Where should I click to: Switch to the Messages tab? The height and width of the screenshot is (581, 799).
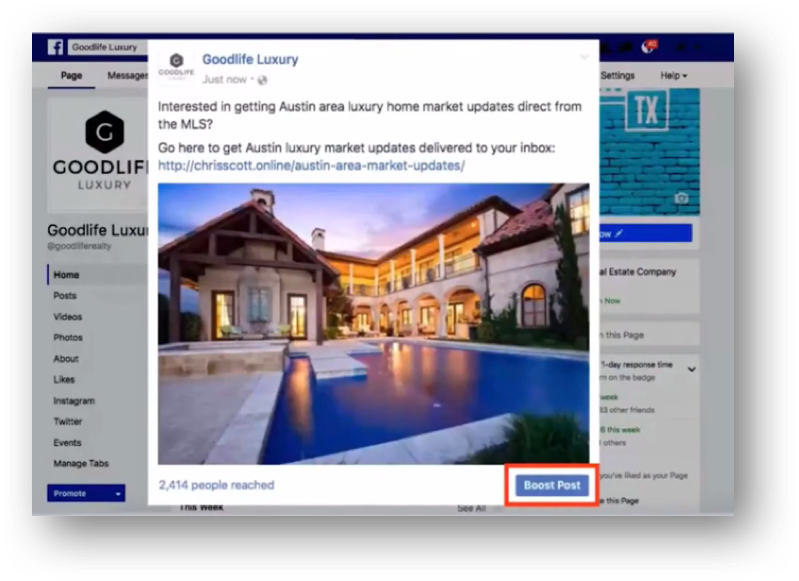pos(127,76)
